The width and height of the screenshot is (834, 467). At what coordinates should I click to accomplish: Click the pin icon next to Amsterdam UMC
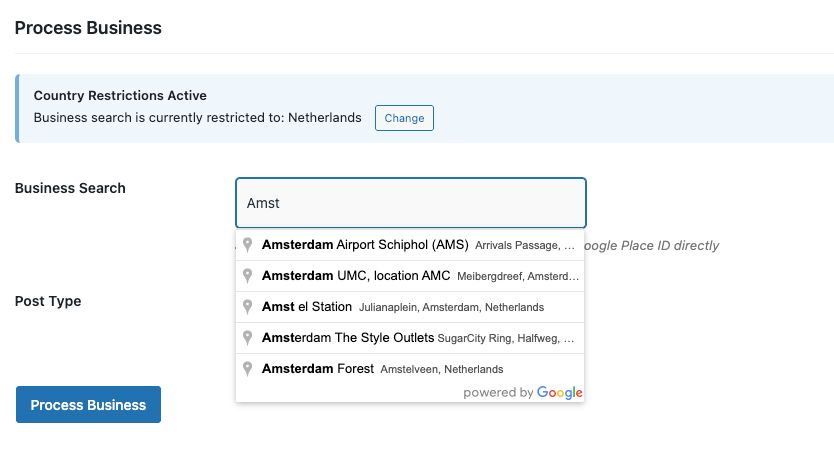[x=248, y=276]
